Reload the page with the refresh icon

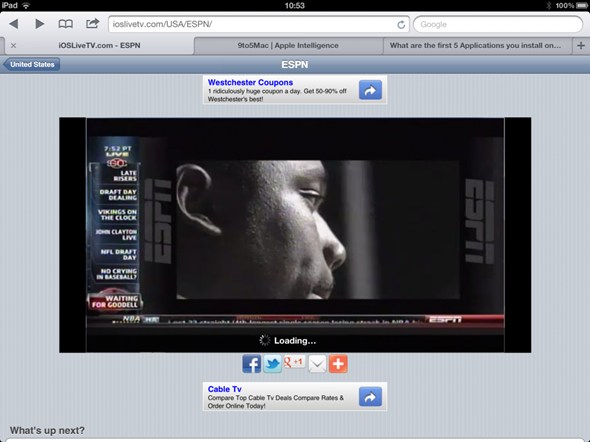coord(401,24)
